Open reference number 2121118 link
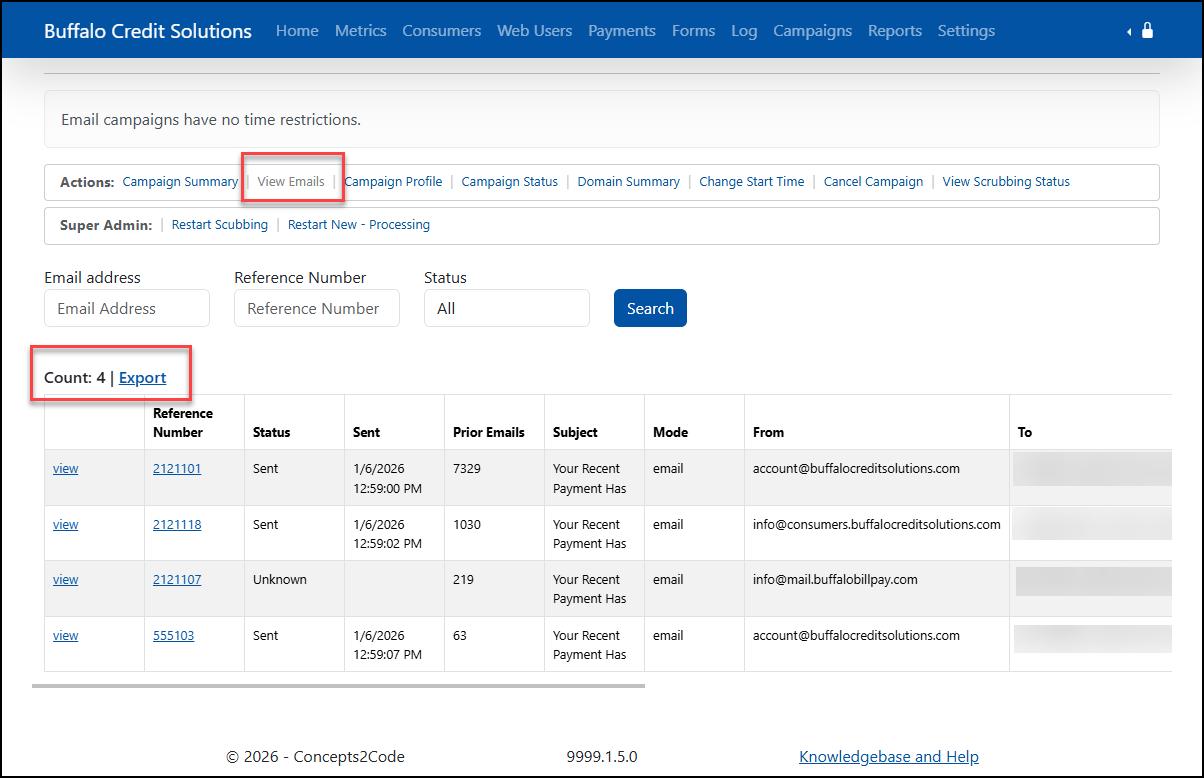The image size is (1204, 778). click(x=177, y=524)
